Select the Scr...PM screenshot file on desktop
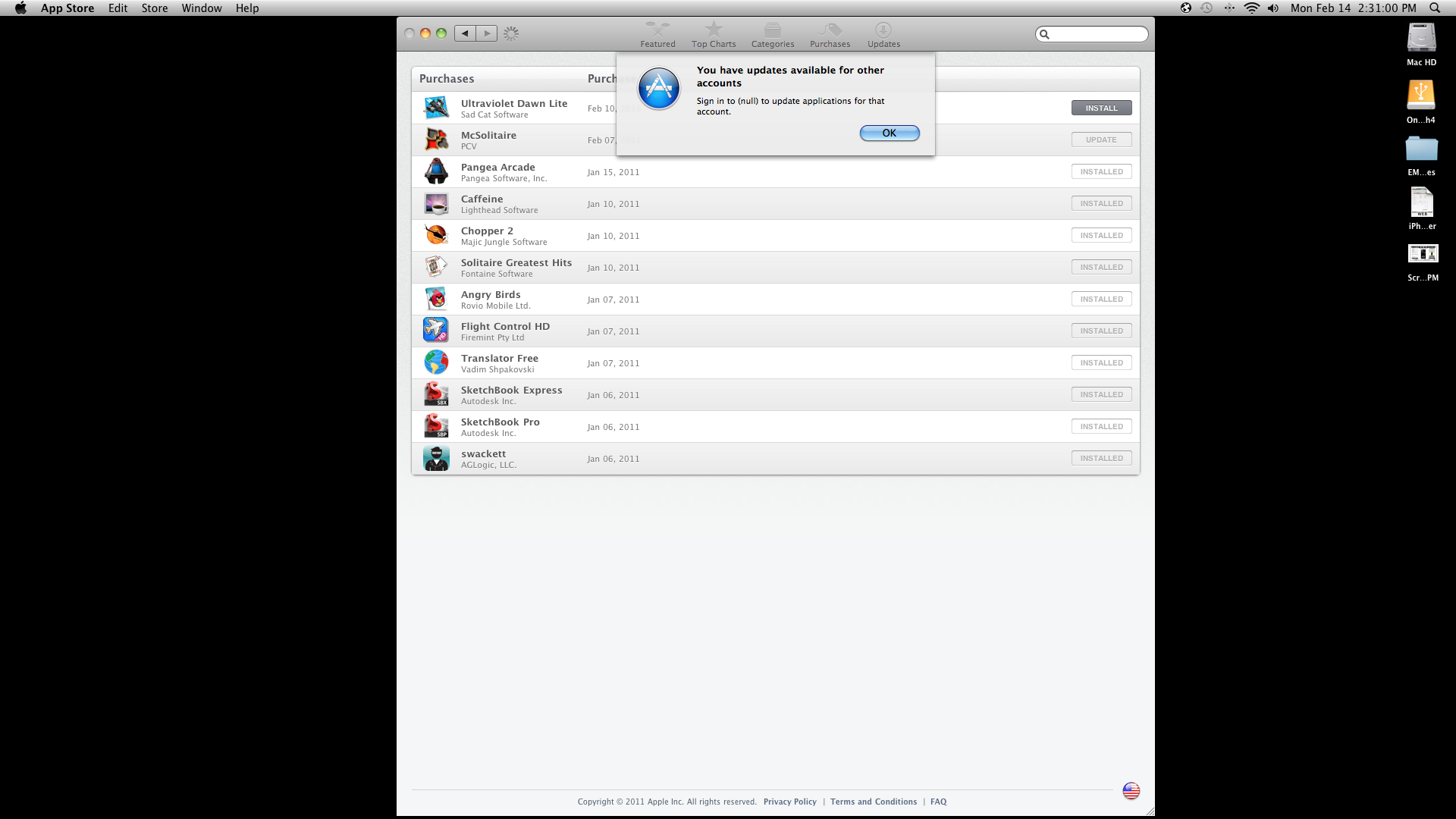The width and height of the screenshot is (1456, 819). [x=1423, y=262]
